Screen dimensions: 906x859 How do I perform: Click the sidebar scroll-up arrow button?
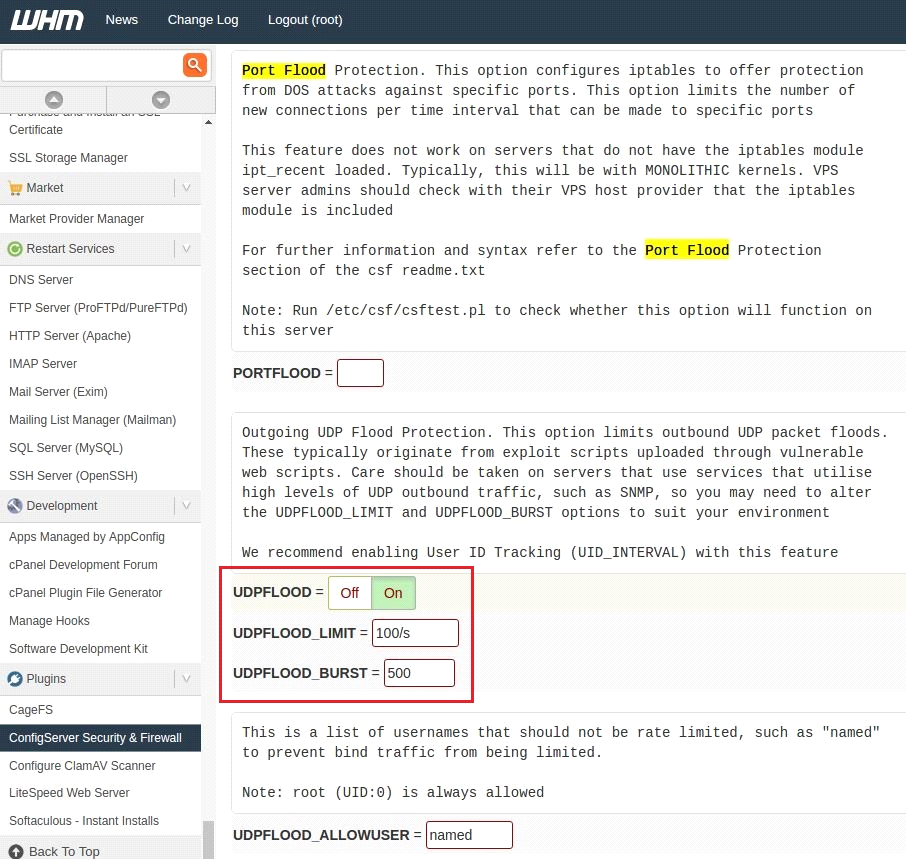click(x=54, y=100)
